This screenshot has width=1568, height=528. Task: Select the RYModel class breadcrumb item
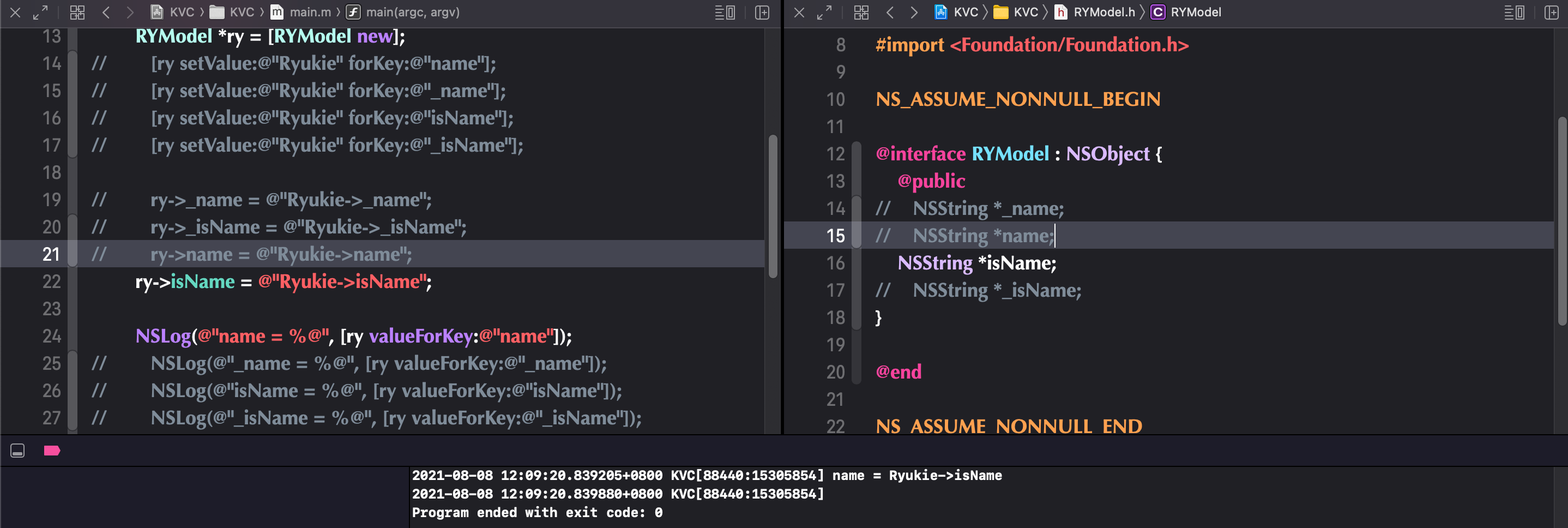point(1186,12)
